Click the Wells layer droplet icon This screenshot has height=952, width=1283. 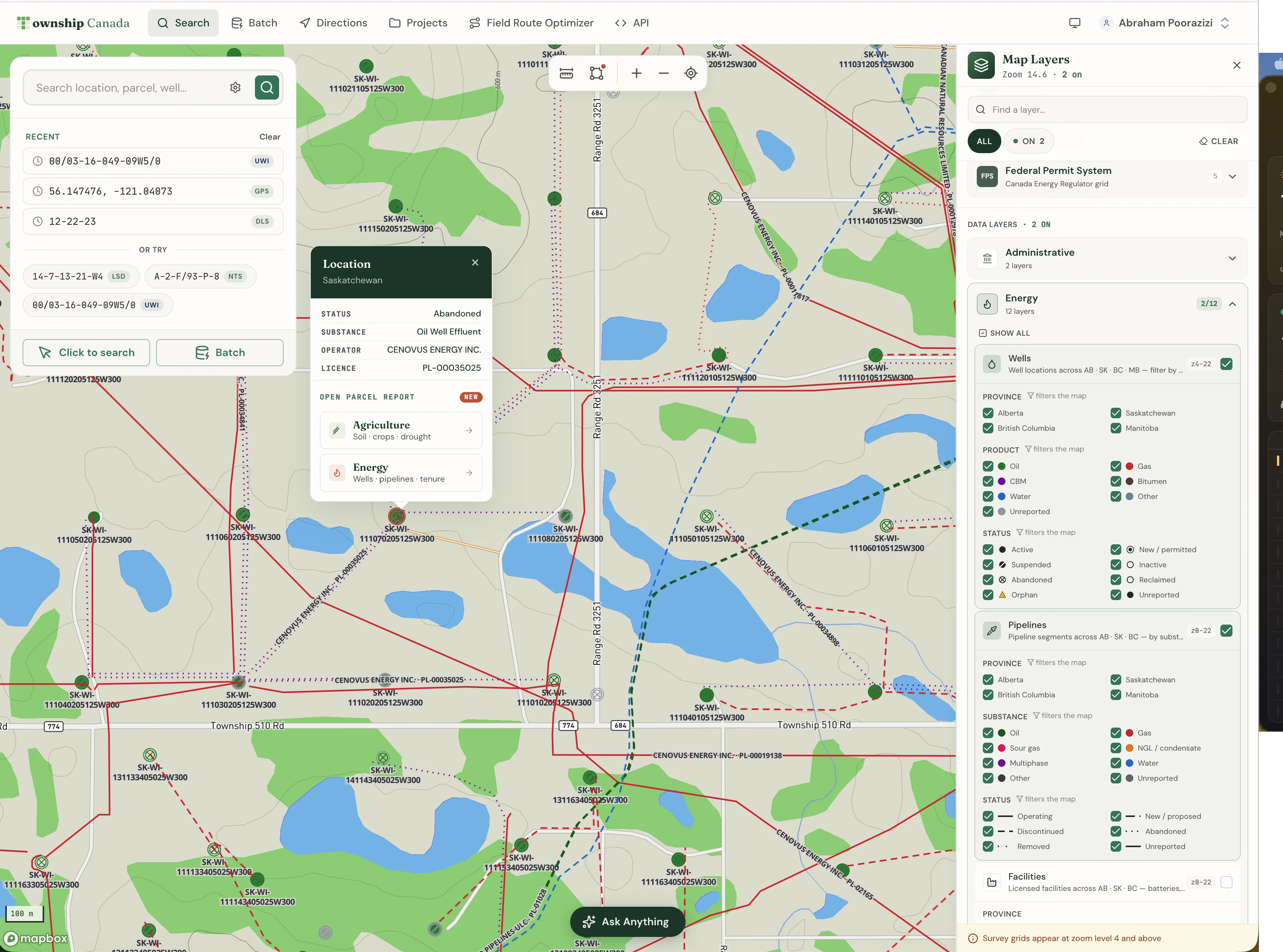coord(991,364)
